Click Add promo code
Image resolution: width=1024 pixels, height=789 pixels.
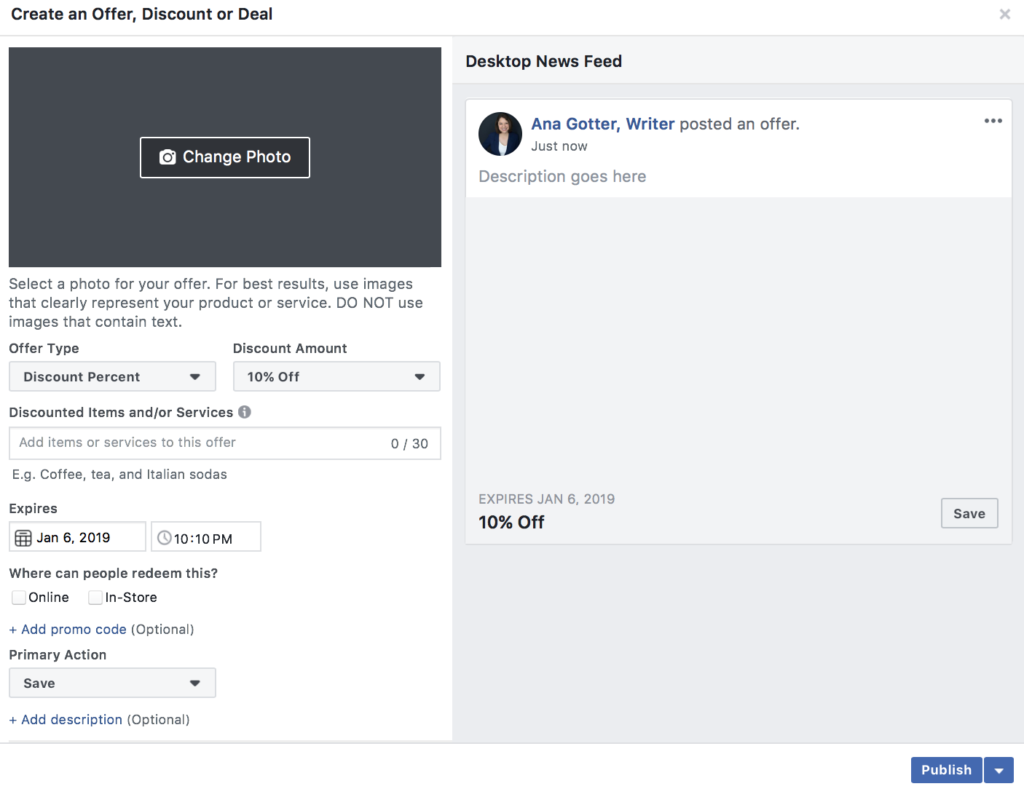point(67,629)
